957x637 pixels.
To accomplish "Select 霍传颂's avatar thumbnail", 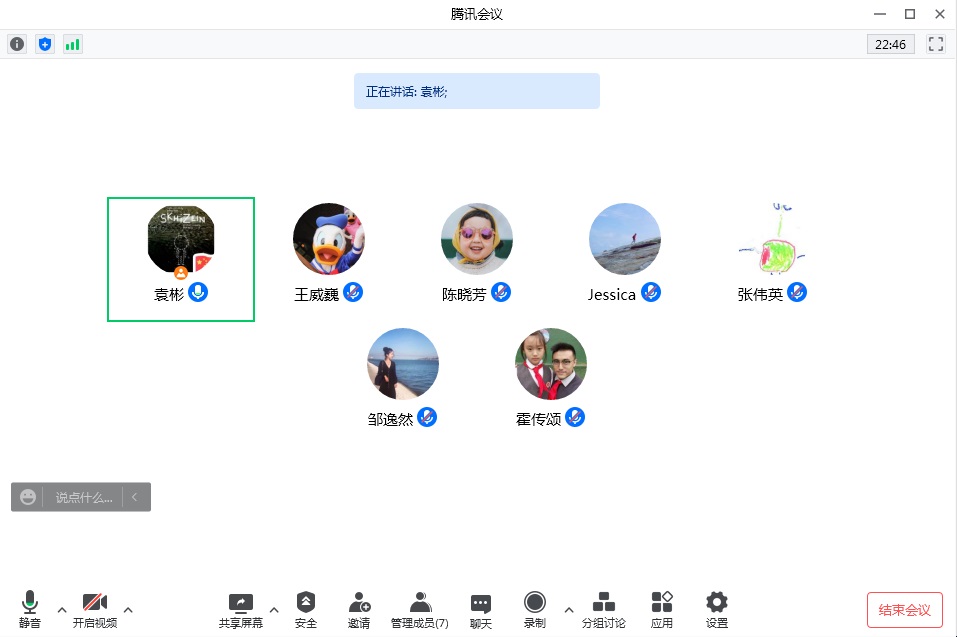I will [x=551, y=364].
